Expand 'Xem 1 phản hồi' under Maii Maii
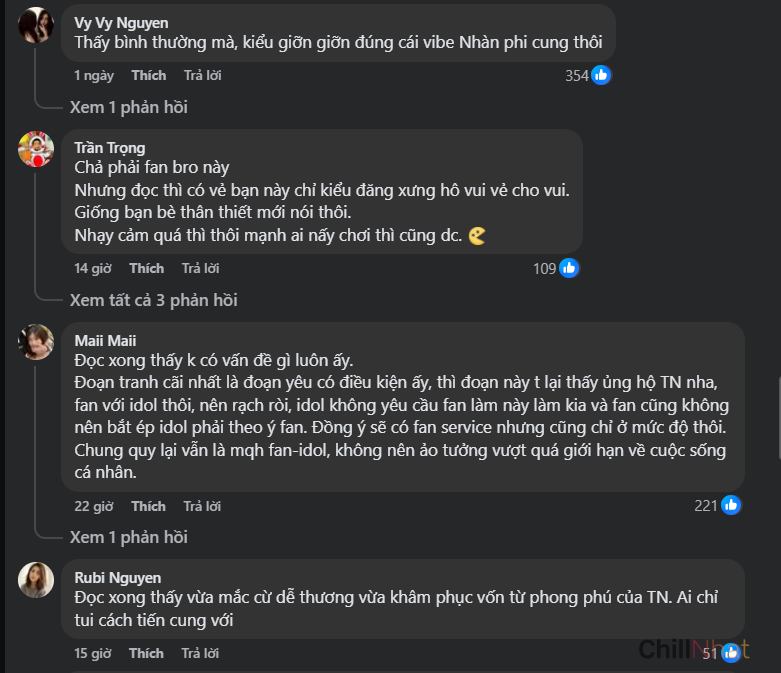 click(x=128, y=537)
